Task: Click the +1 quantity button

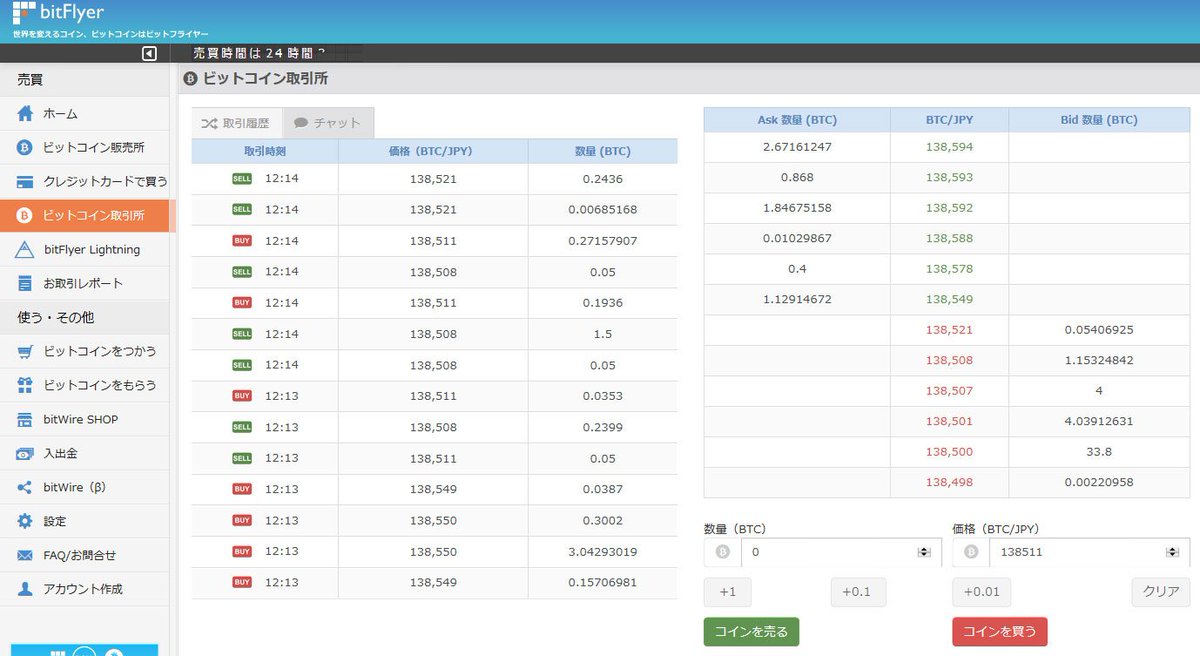Action: pos(728,592)
